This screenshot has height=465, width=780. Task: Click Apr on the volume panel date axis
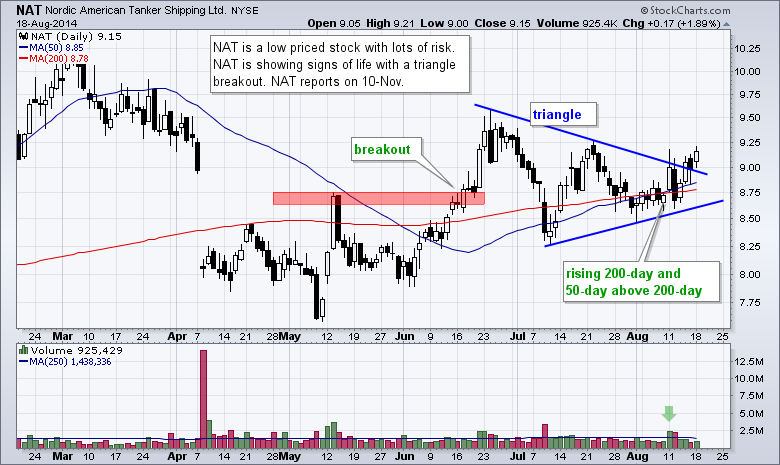(177, 456)
